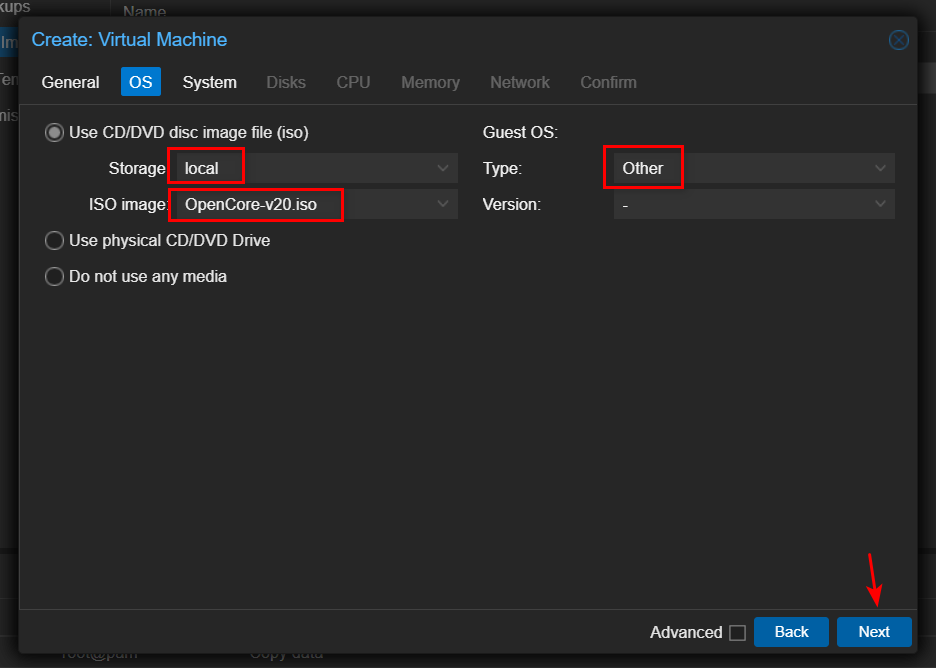Open the ISO image dropdown arrow

click(443, 204)
